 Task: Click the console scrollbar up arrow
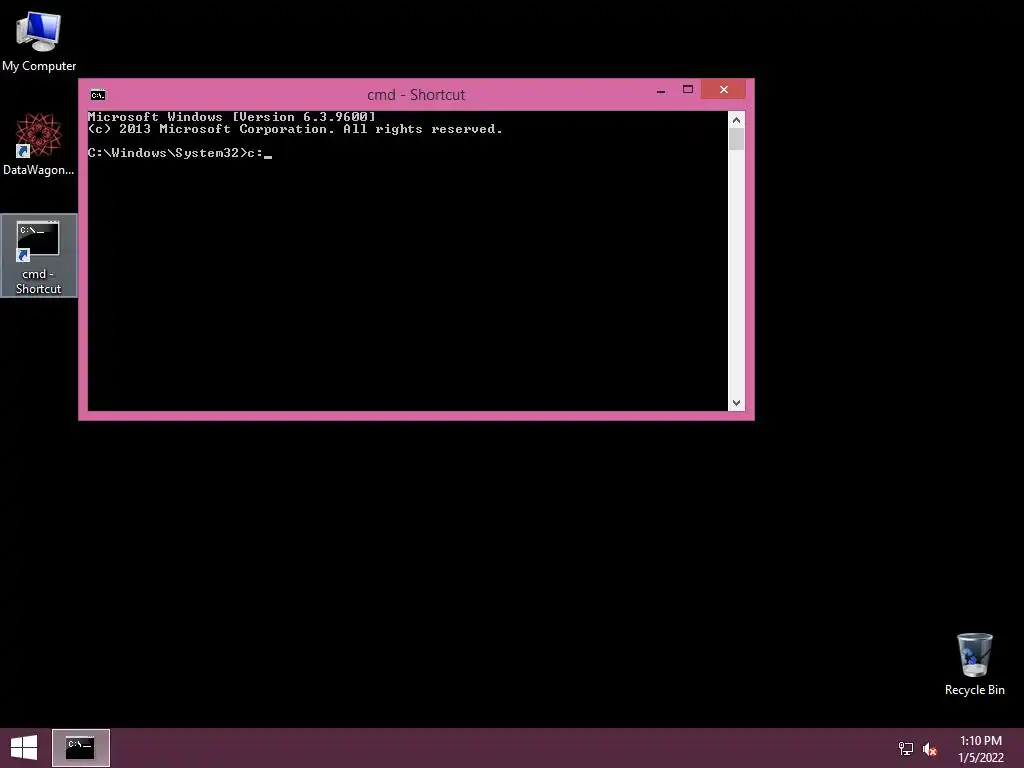click(737, 120)
